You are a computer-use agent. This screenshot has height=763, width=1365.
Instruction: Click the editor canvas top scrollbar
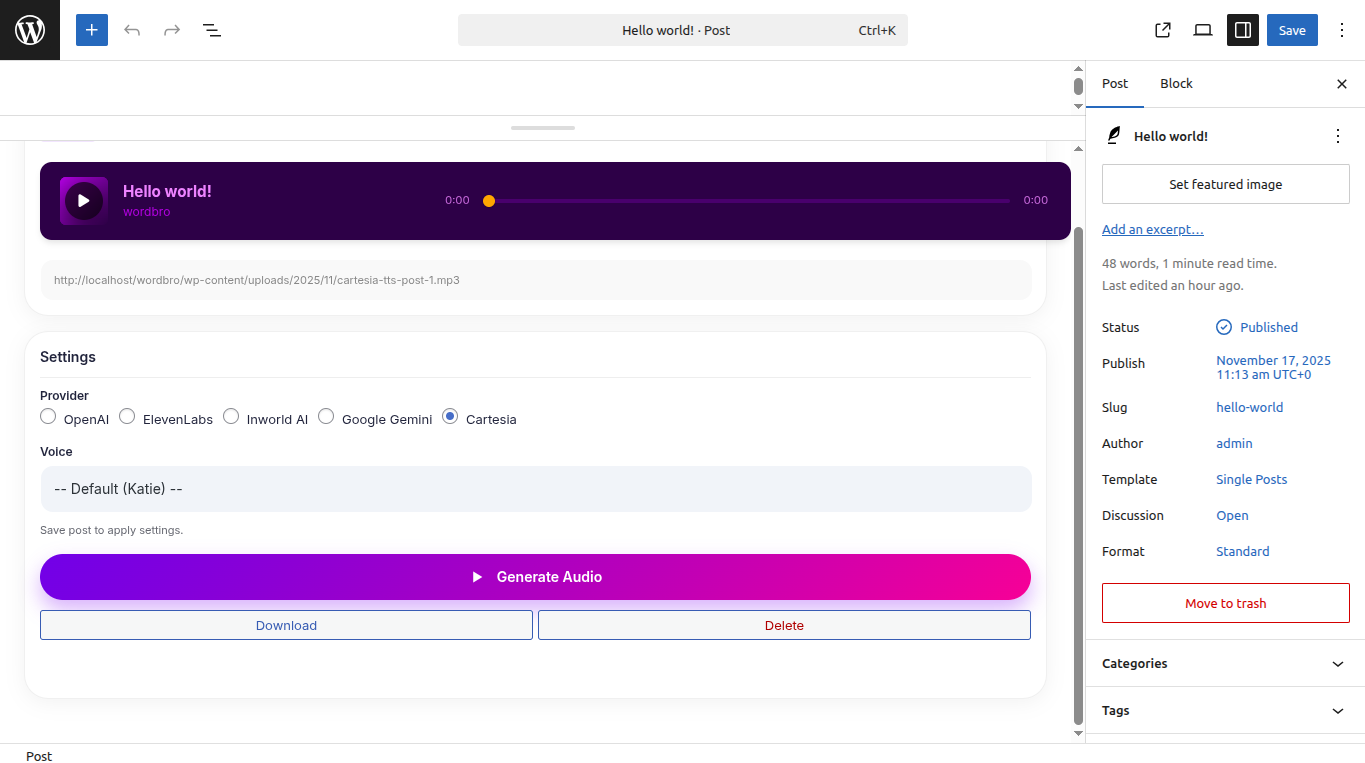tap(1078, 86)
